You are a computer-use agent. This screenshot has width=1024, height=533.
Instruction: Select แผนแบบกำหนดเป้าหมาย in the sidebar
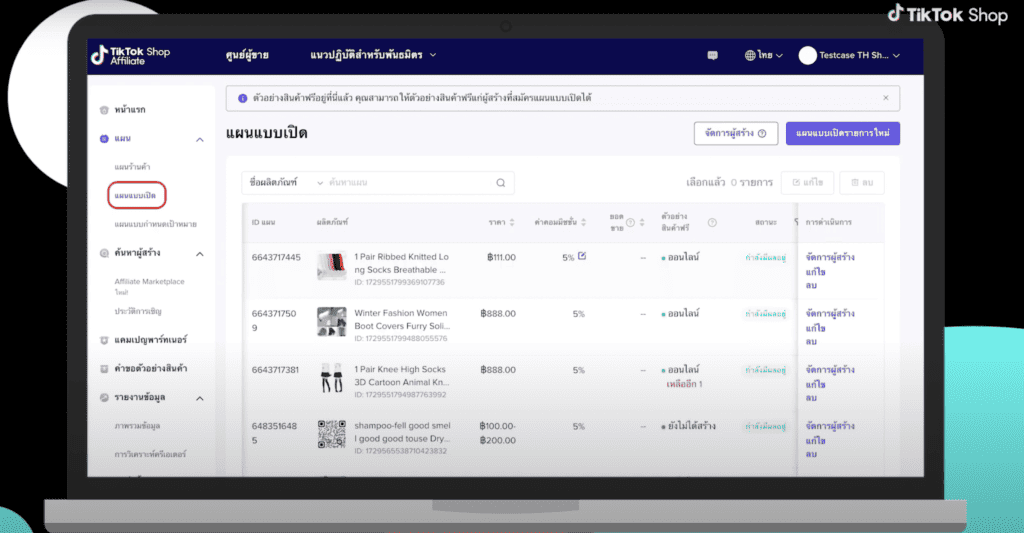coord(155,224)
